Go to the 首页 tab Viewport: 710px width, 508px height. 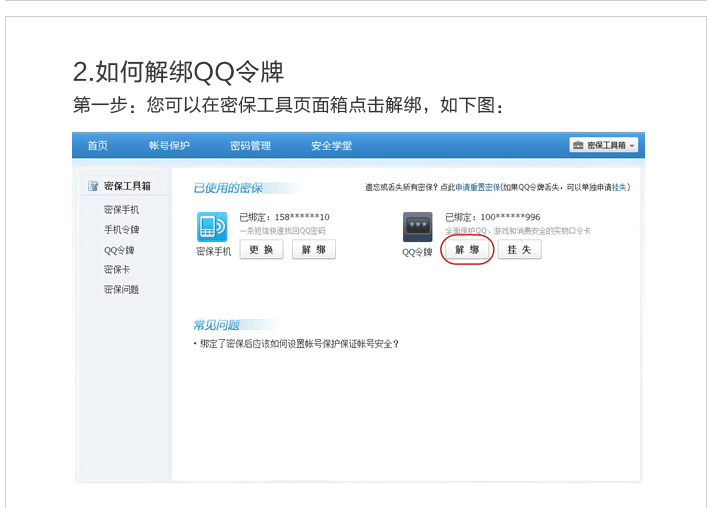(97, 145)
